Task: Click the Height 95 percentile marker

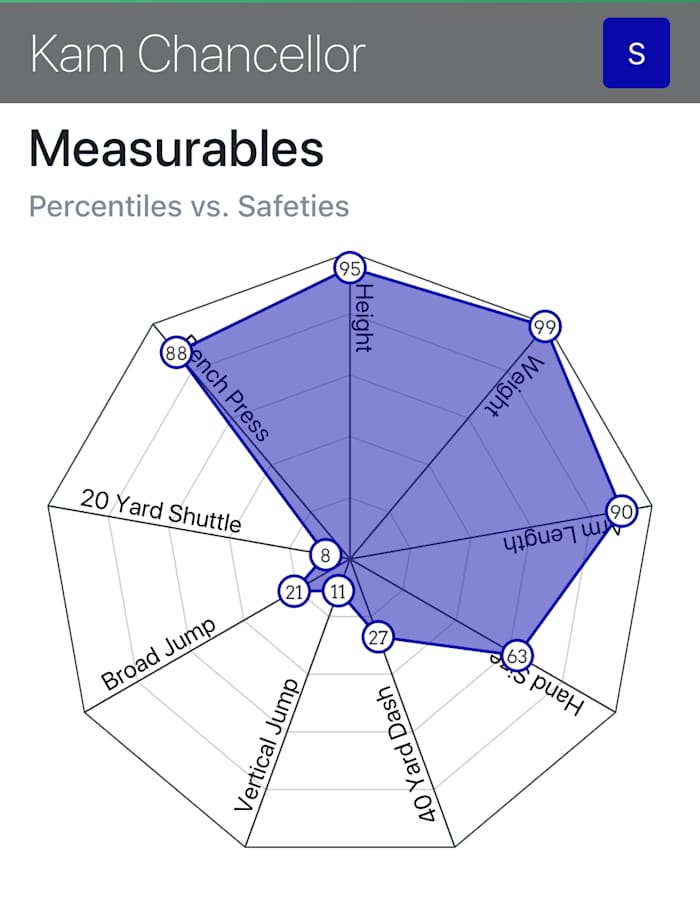Action: [x=349, y=268]
